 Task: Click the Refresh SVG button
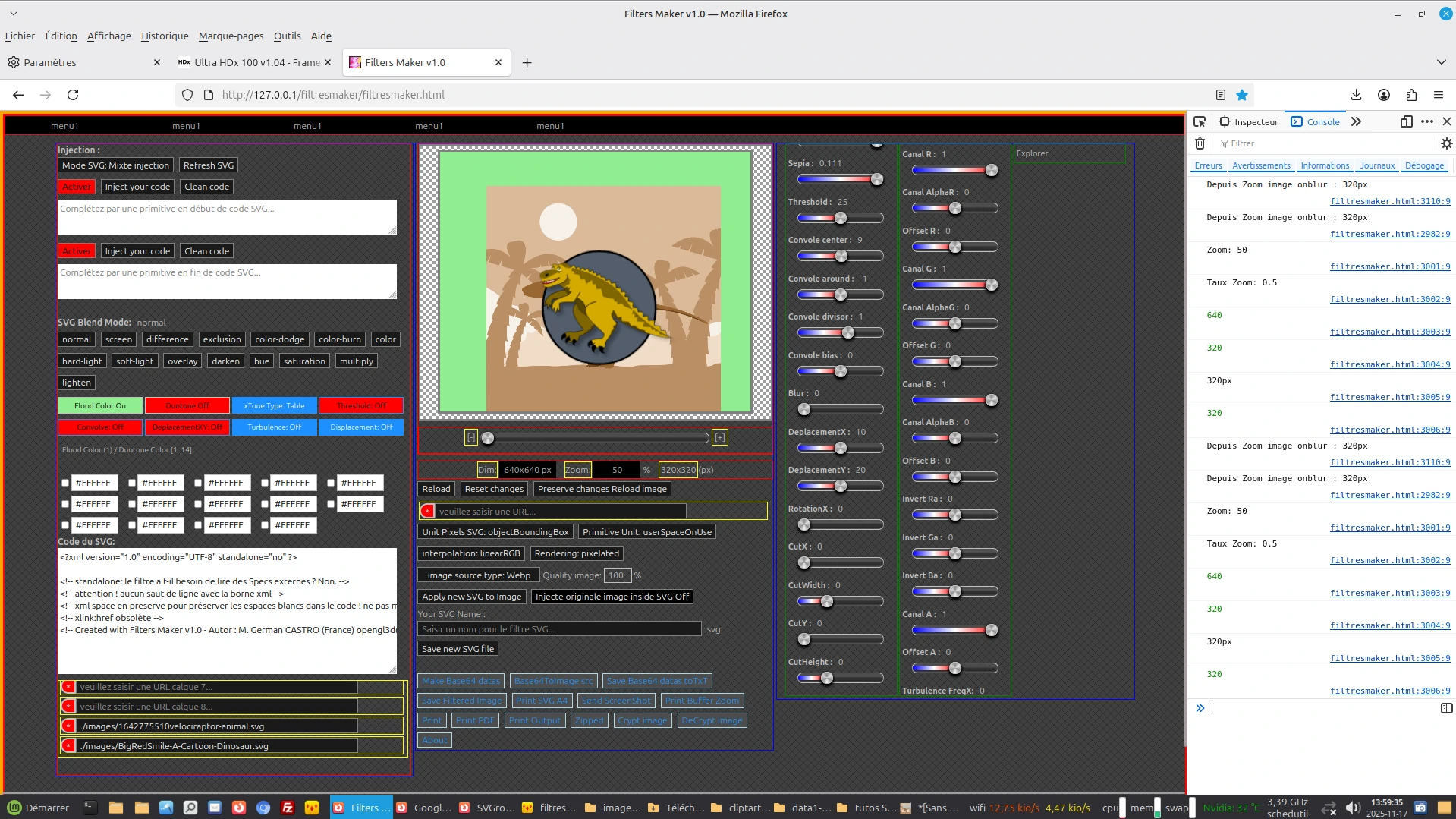pyautogui.click(x=209, y=165)
